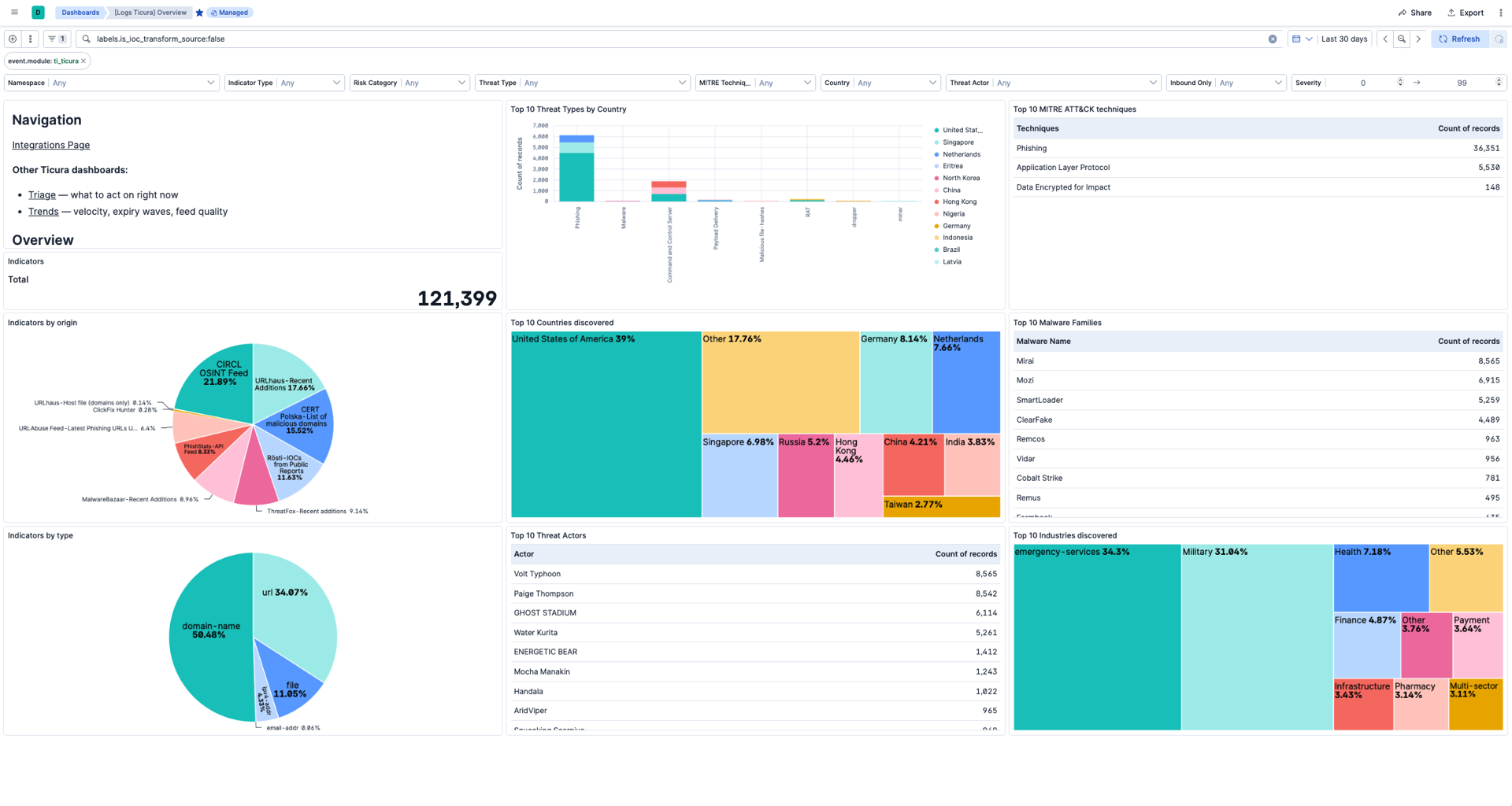
Task: Click the emergency-services treemap tile
Action: tap(1097, 637)
